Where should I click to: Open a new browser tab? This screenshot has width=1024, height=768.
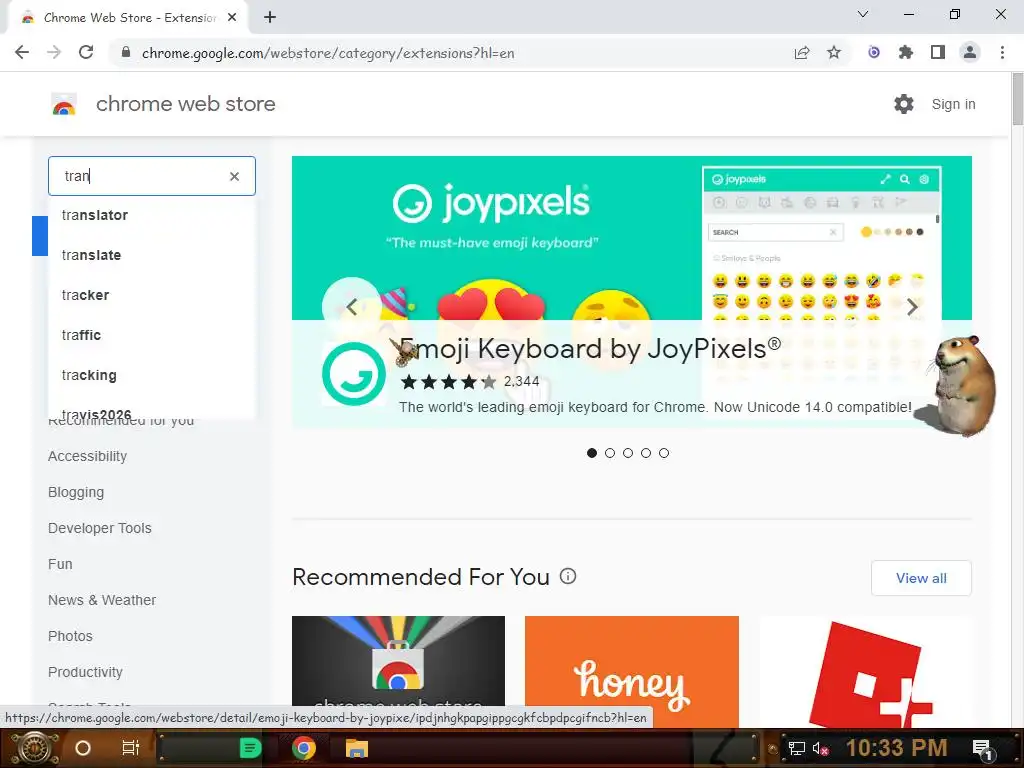pyautogui.click(x=270, y=18)
